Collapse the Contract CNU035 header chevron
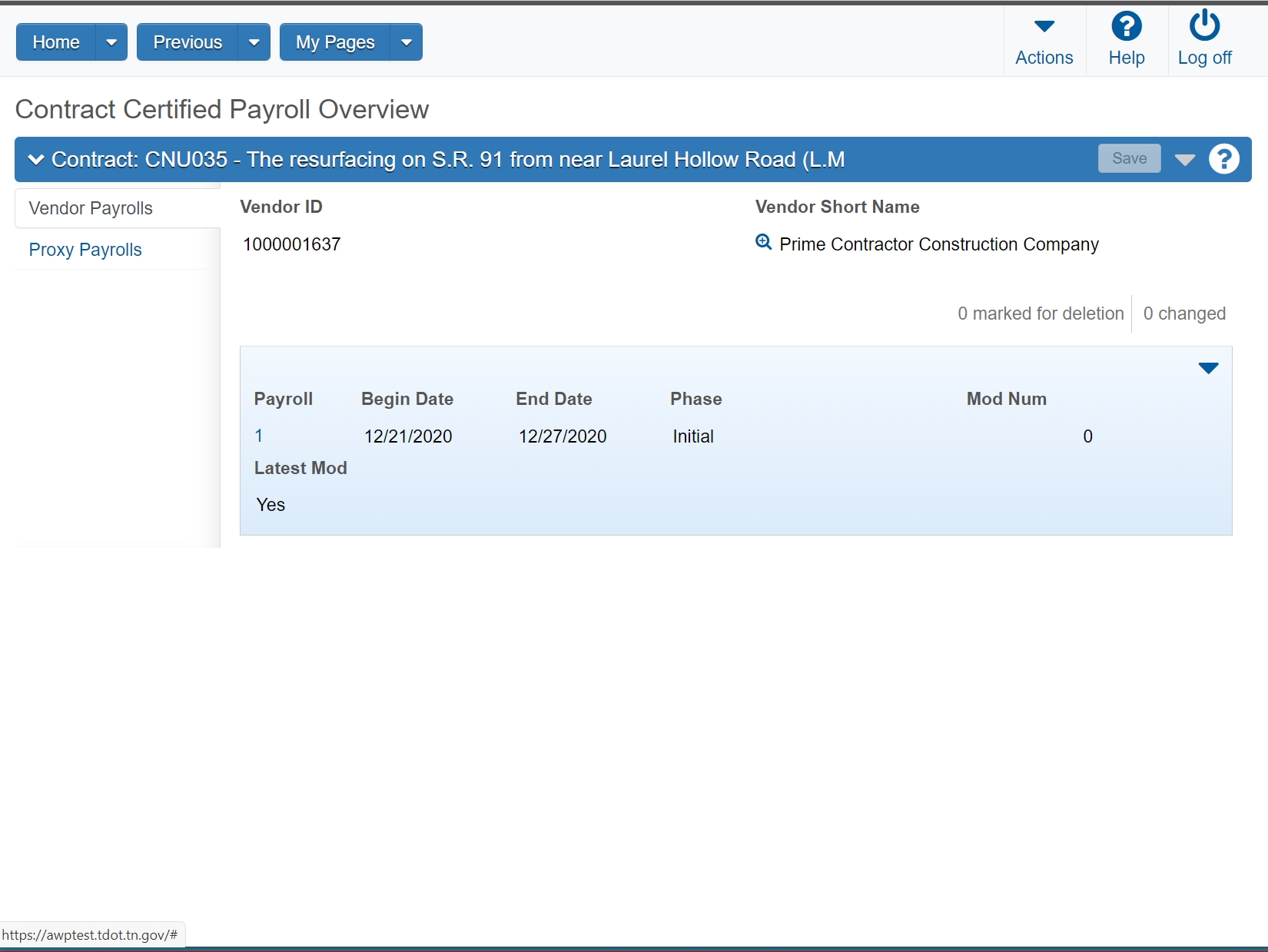Viewport: 1268px width, 952px height. (35, 160)
